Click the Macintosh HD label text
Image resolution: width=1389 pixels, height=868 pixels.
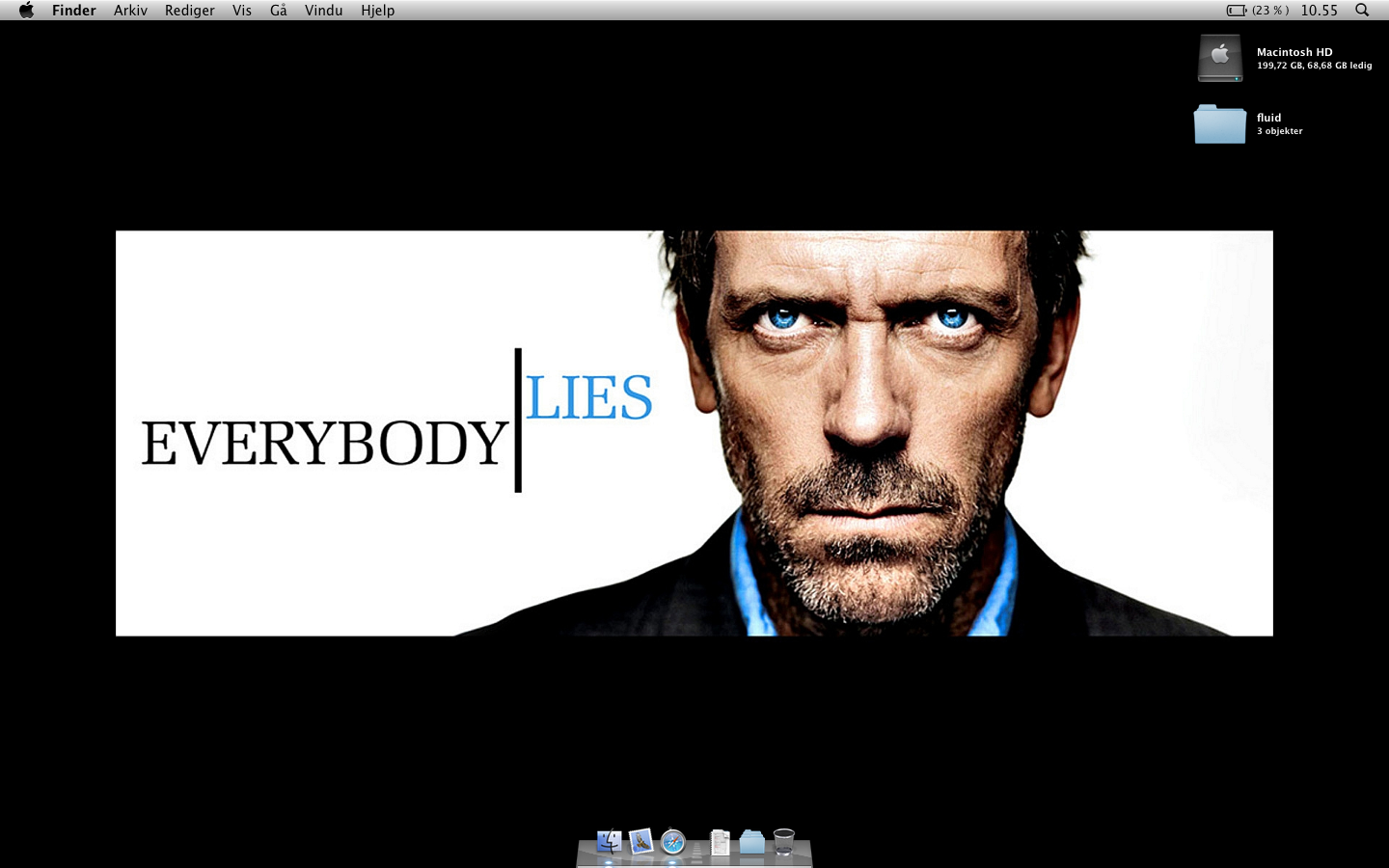click(x=1294, y=52)
